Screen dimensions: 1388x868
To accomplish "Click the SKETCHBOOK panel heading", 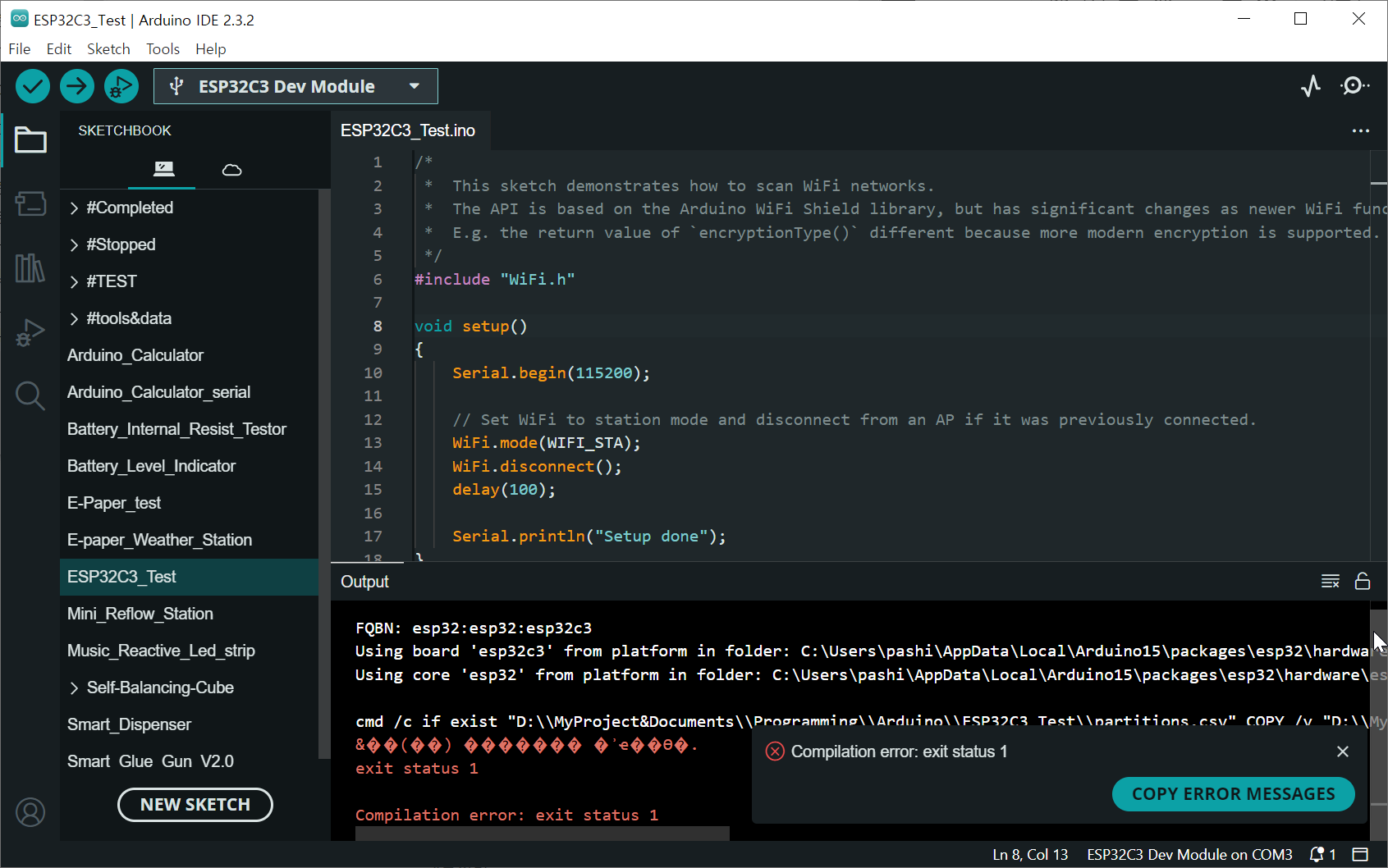I will pos(125,130).
